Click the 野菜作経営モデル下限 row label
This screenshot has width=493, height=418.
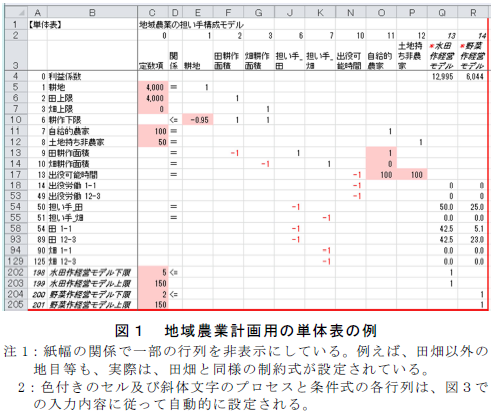point(90,294)
